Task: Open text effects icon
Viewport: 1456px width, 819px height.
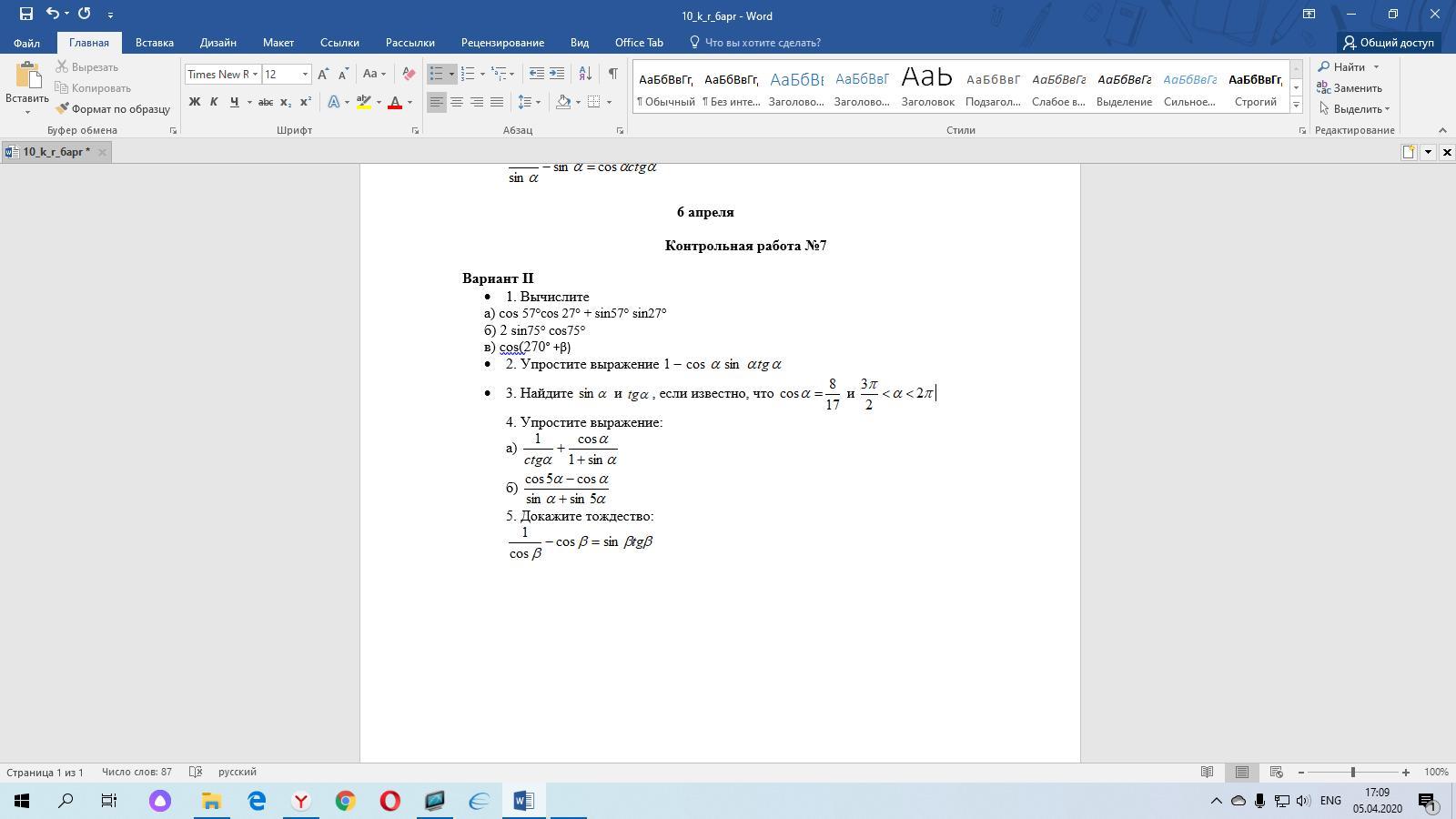Action: click(x=334, y=102)
